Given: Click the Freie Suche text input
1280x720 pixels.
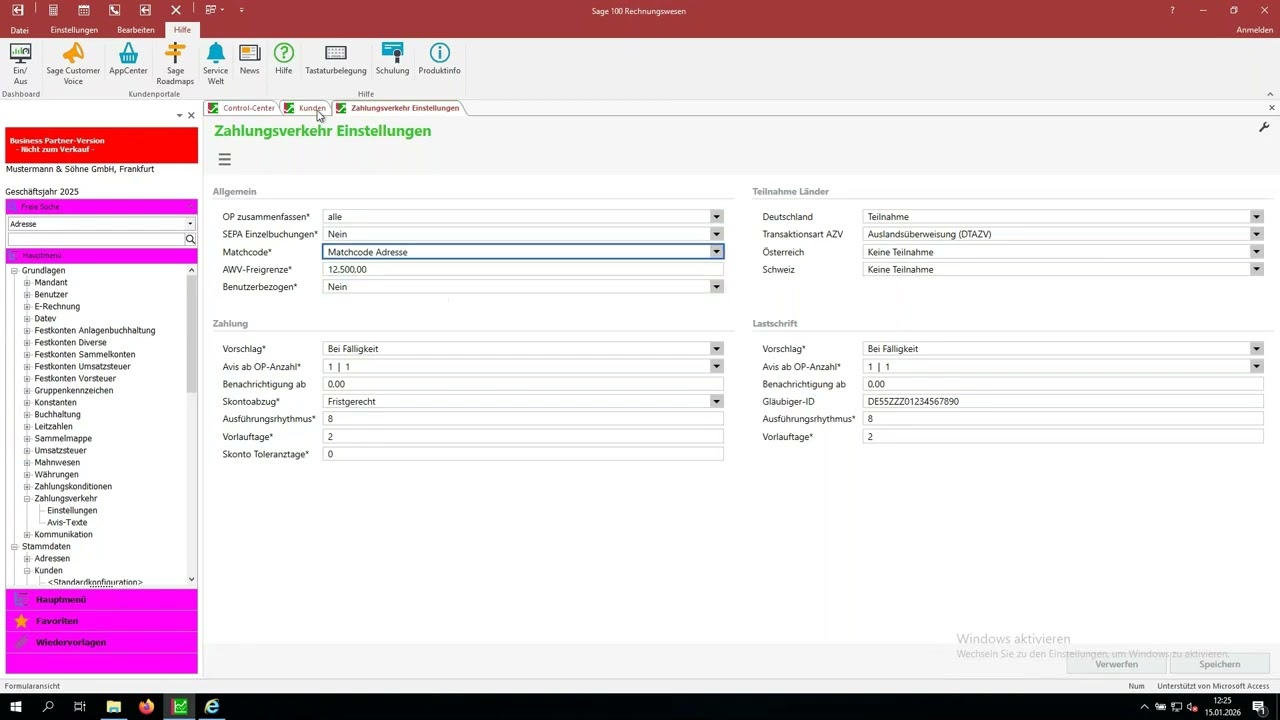Looking at the screenshot, I should point(96,240).
